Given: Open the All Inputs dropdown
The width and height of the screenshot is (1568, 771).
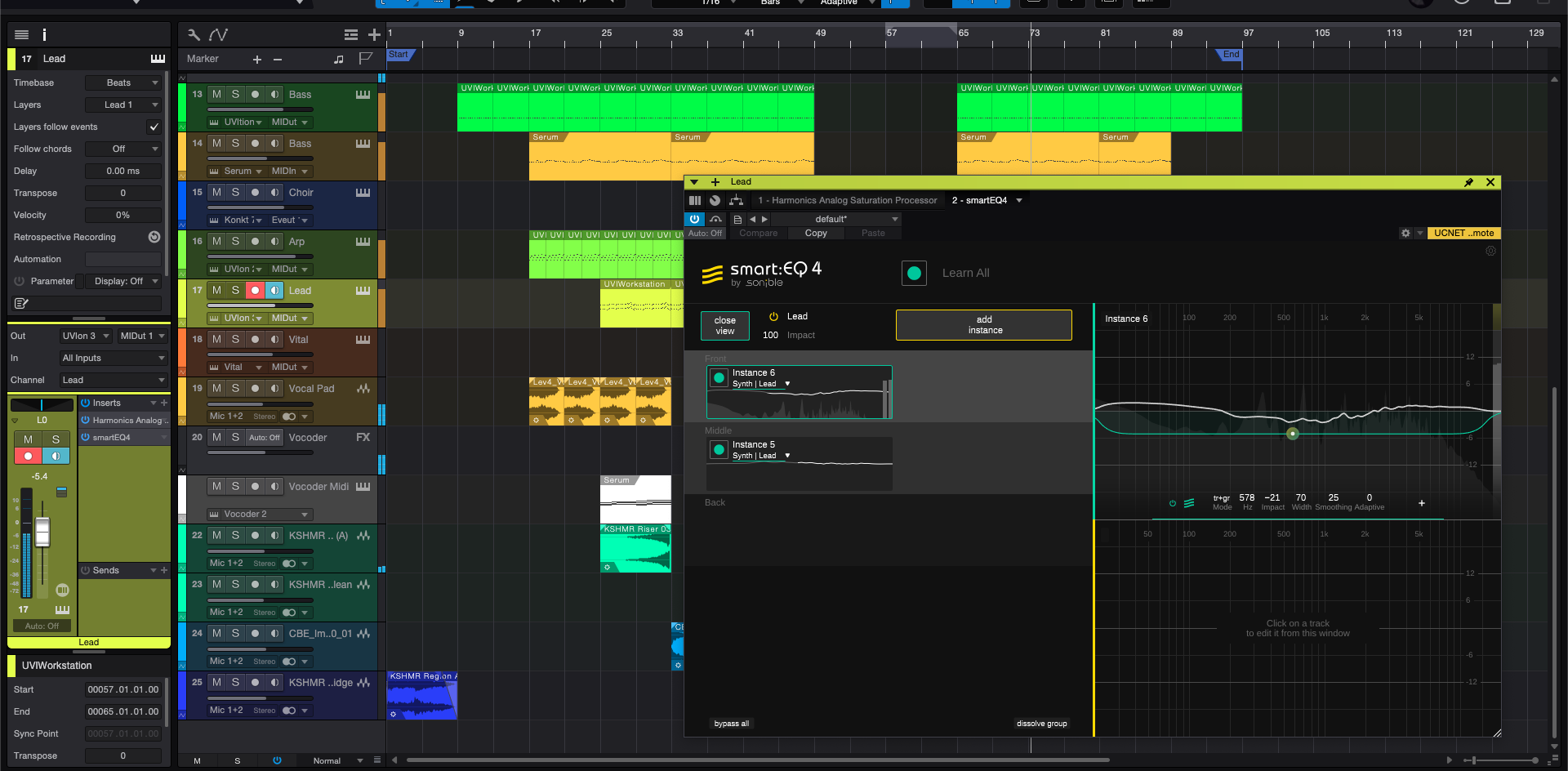Looking at the screenshot, I should (114, 358).
